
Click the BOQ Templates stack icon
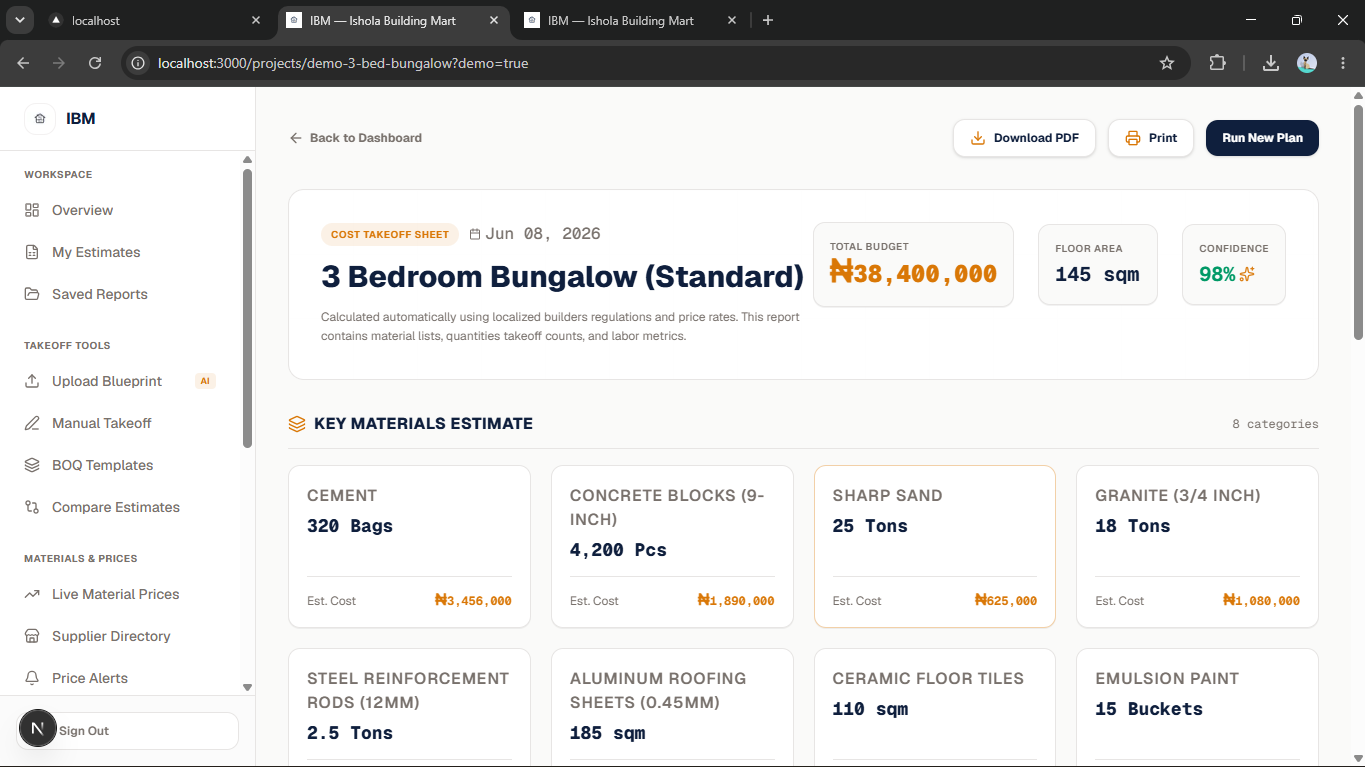coord(32,465)
